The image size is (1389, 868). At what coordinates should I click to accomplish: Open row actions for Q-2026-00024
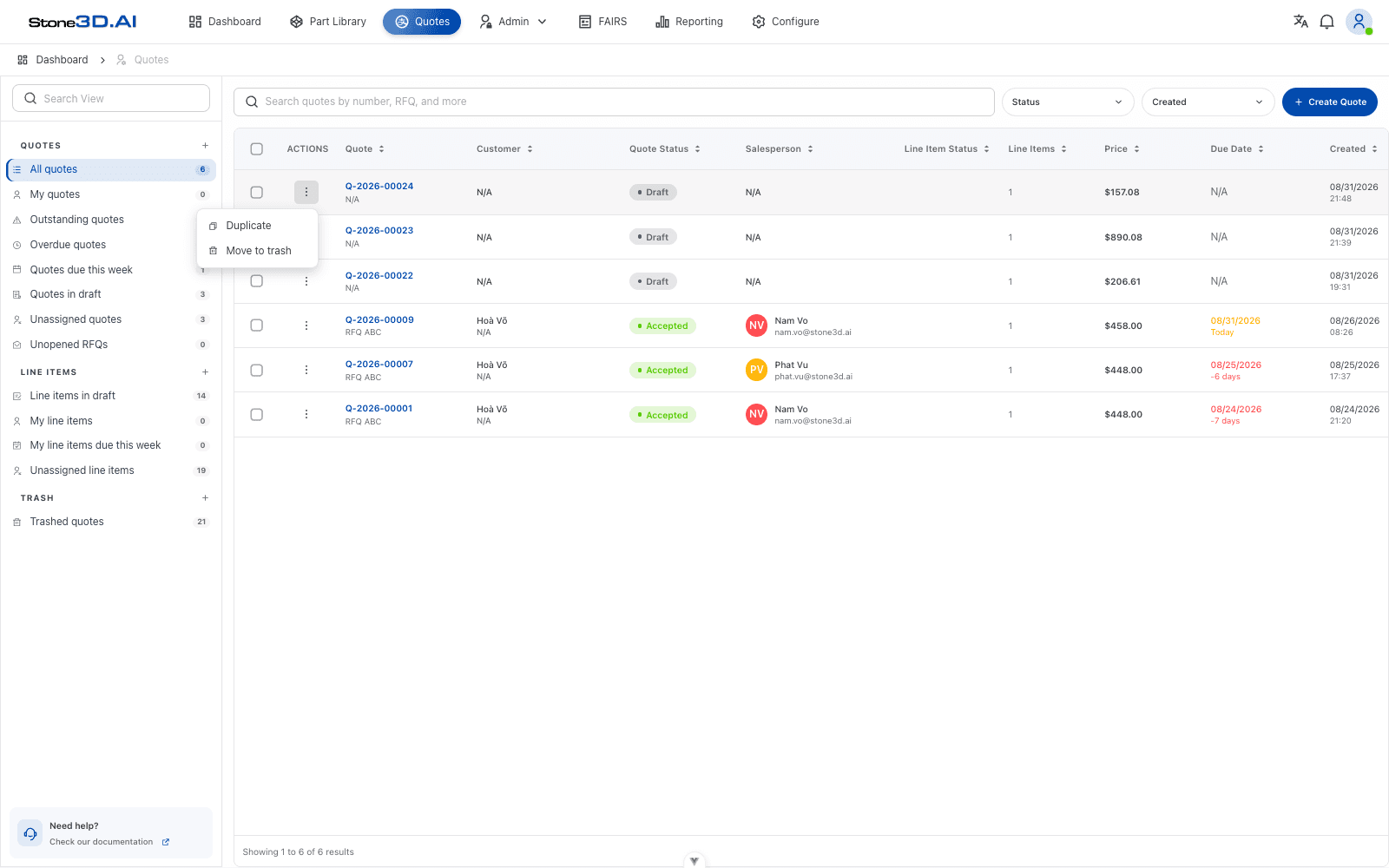pyautogui.click(x=306, y=192)
